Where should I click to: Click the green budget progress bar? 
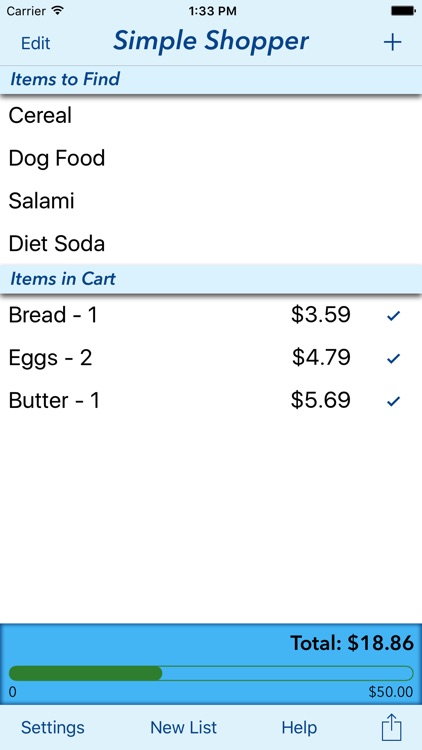coord(211,673)
